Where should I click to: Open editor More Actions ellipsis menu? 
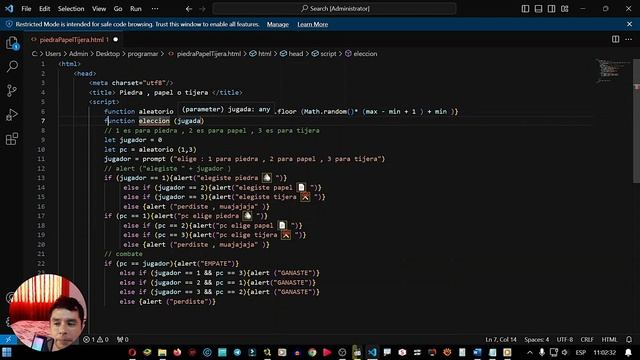click(x=629, y=39)
